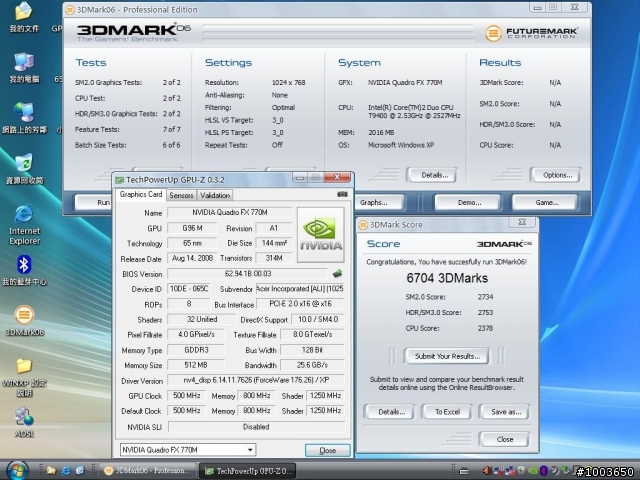Click the NVIDIA logo in GPU-Z
This screenshot has width=640, height=480.
[x=321, y=235]
